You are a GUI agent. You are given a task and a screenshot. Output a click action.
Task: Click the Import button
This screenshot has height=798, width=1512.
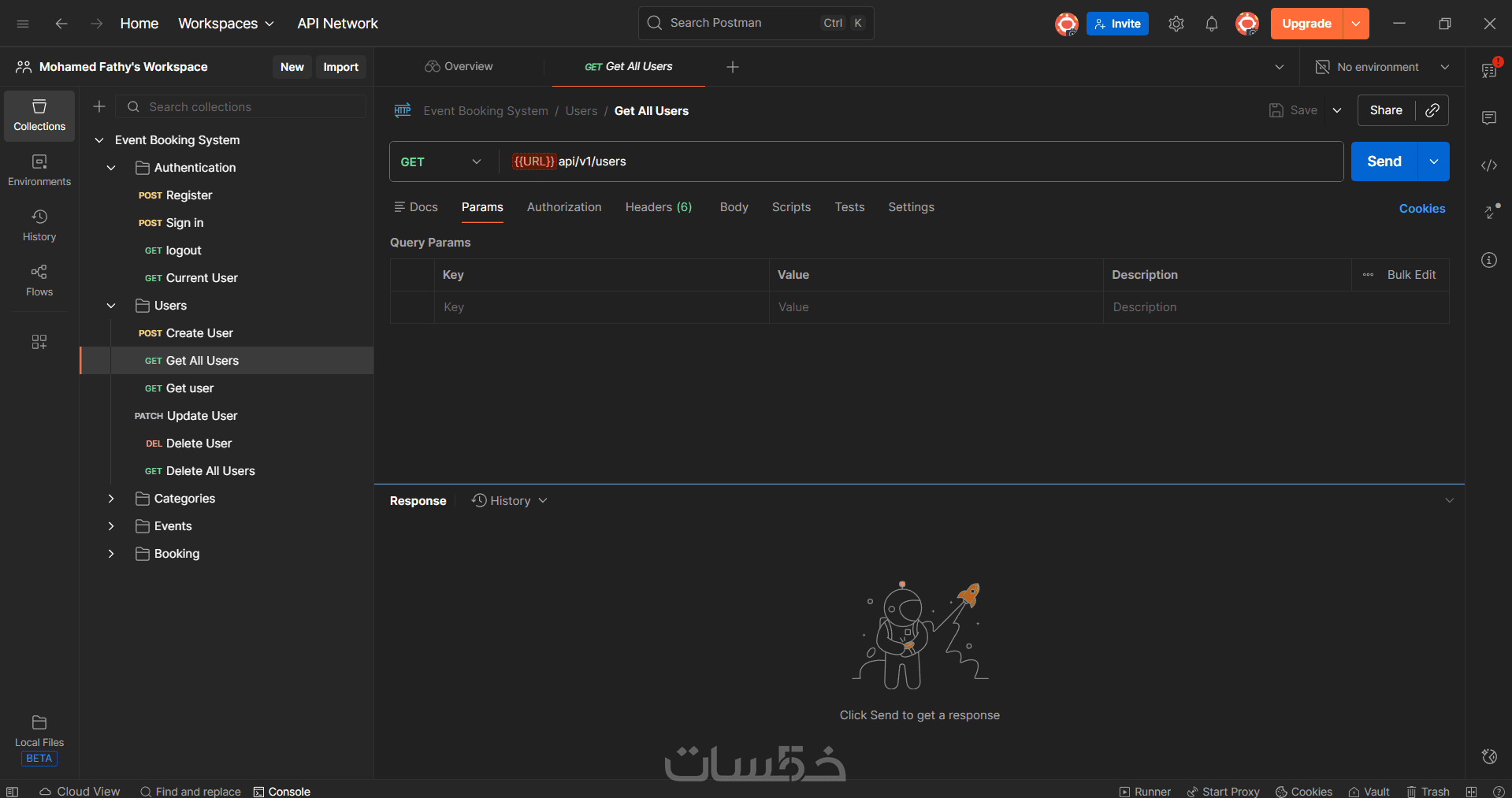pyautogui.click(x=341, y=67)
